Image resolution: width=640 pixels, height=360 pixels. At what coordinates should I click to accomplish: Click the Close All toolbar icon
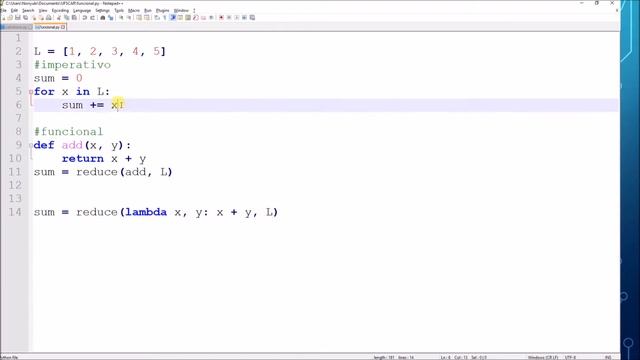(x=41, y=18)
